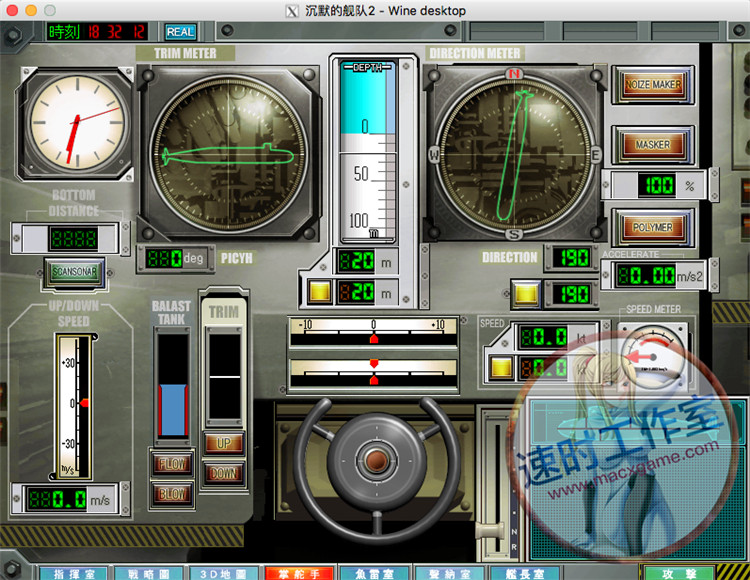
Task: Click the DIRECTION label text
Action: click(x=509, y=258)
